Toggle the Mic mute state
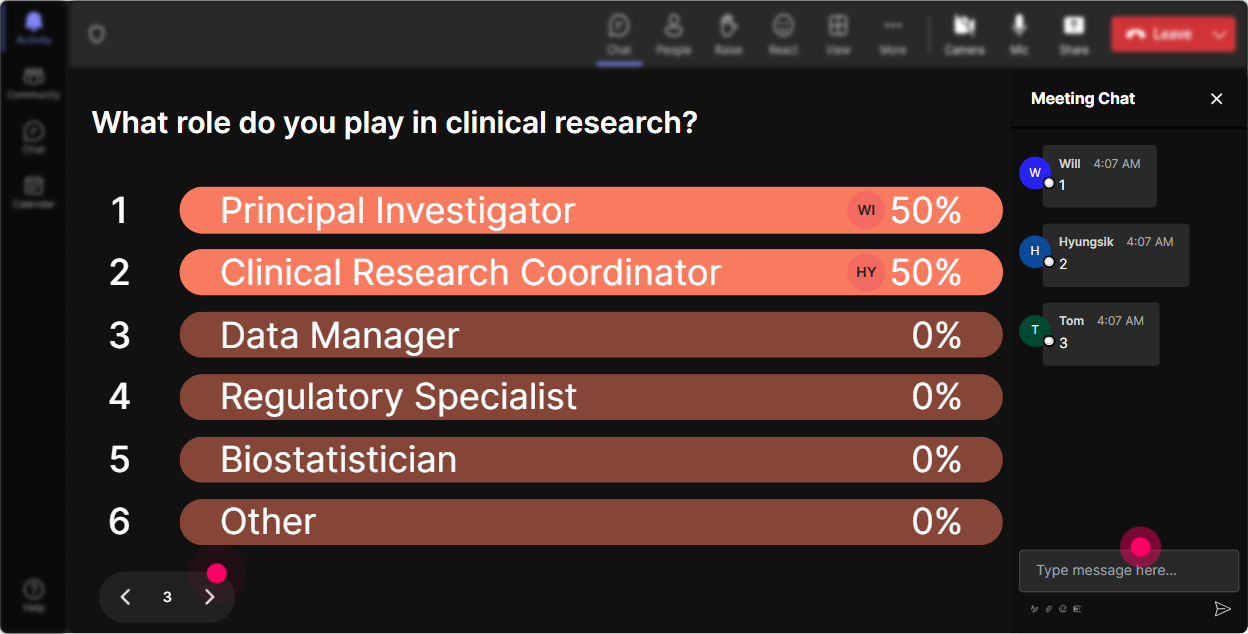1248x634 pixels. pyautogui.click(x=1019, y=34)
